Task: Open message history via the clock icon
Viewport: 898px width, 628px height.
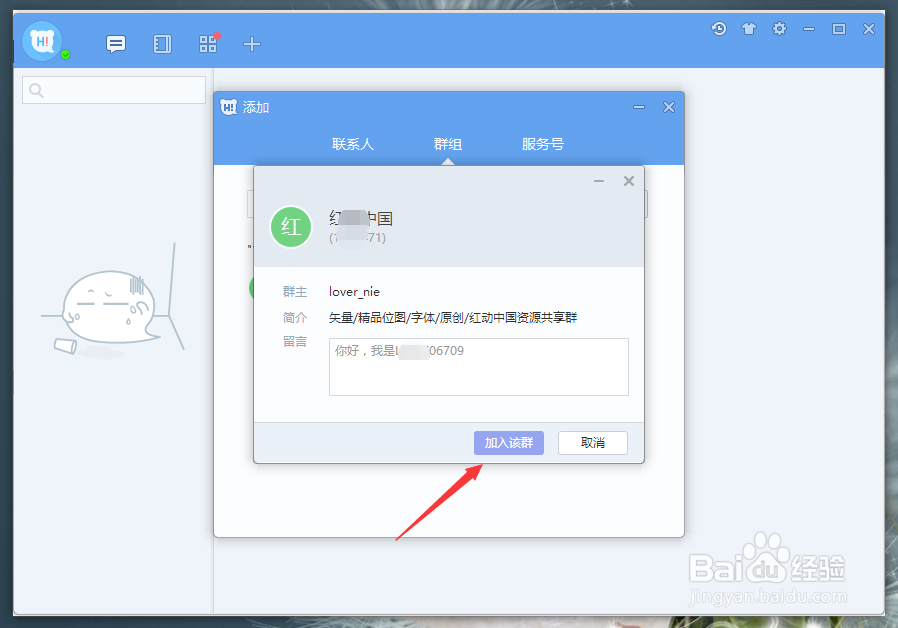Action: coord(718,29)
